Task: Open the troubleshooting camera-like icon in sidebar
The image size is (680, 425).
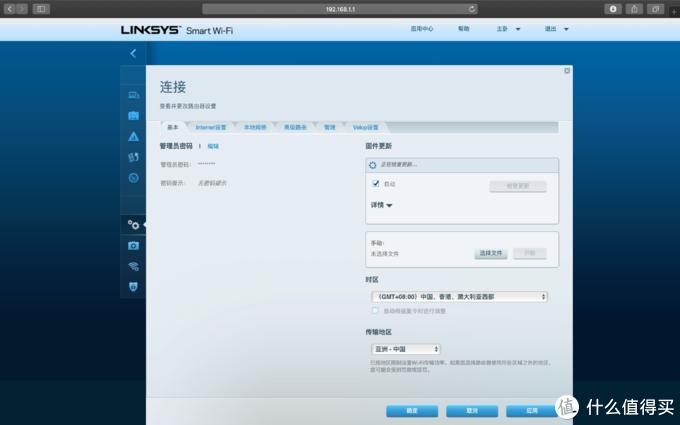Action: click(134, 245)
